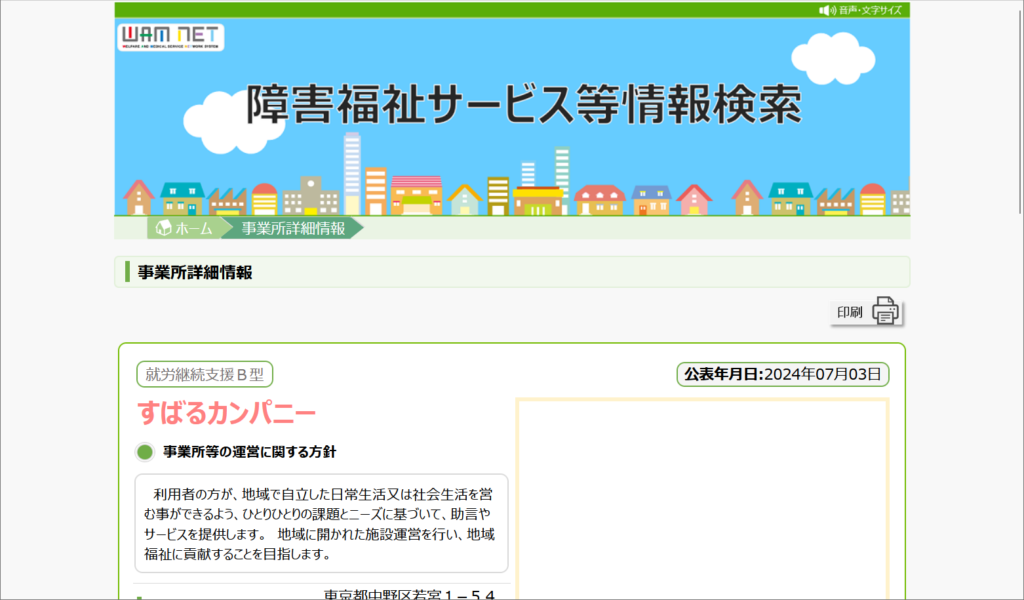The width and height of the screenshot is (1024, 600).
Task: Click the 公表年月日 date badge
Action: pyautogui.click(x=782, y=375)
